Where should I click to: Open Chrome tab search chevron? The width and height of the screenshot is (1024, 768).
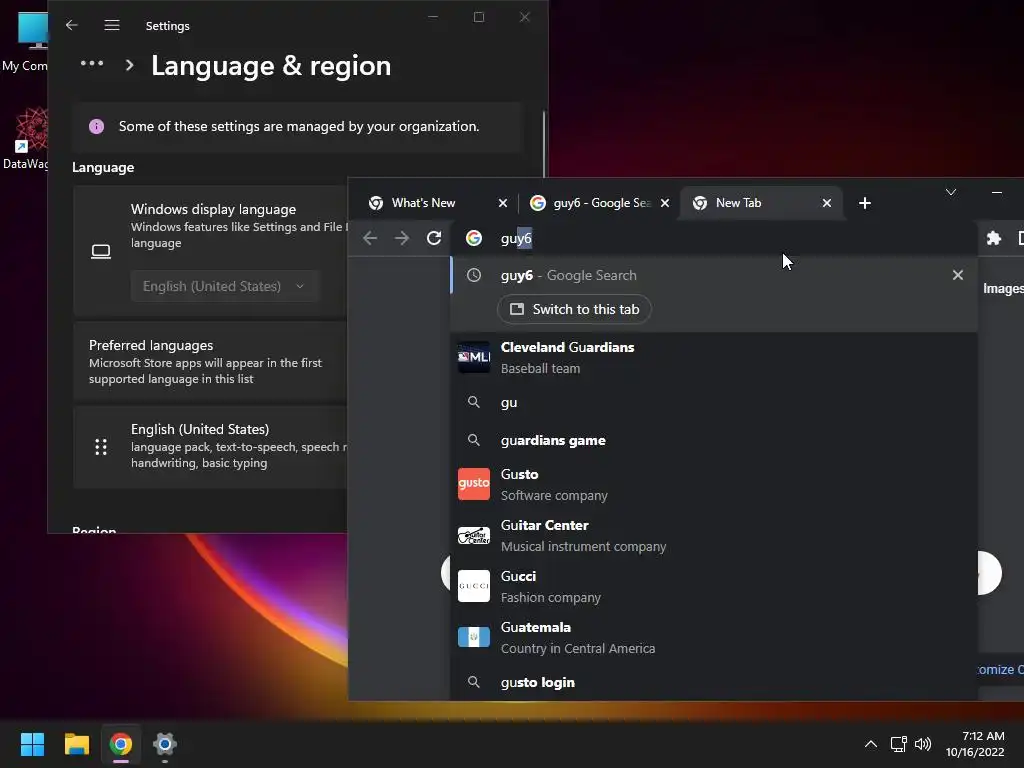point(951,192)
